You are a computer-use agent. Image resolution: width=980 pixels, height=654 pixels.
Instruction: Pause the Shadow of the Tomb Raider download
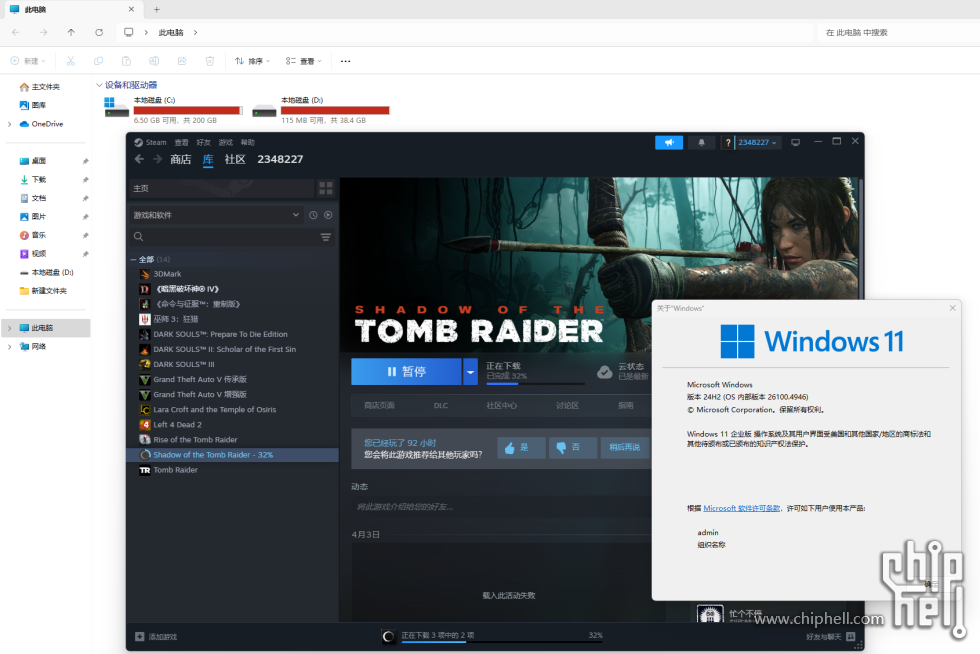point(406,372)
